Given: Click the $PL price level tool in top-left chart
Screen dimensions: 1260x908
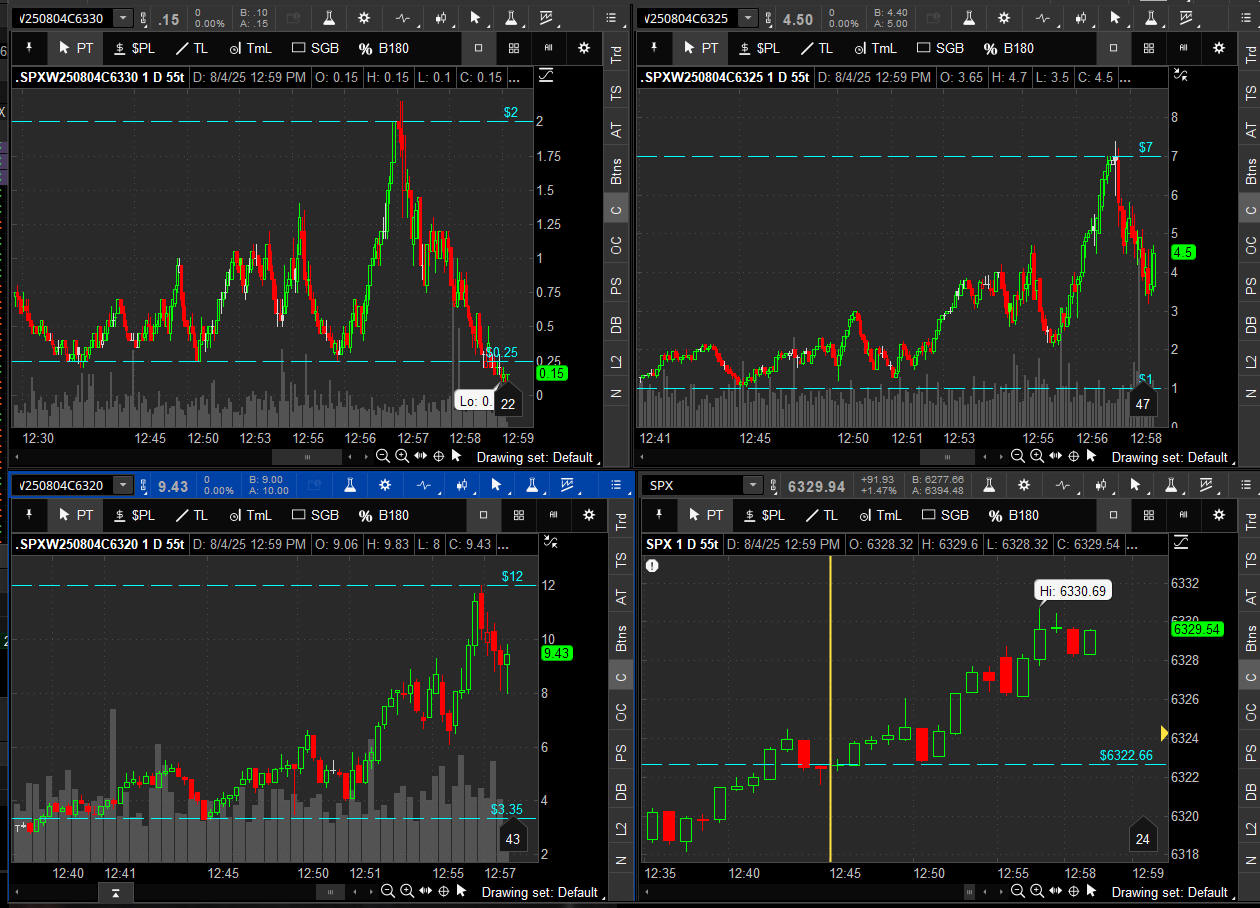Looking at the screenshot, I should coord(134,48).
